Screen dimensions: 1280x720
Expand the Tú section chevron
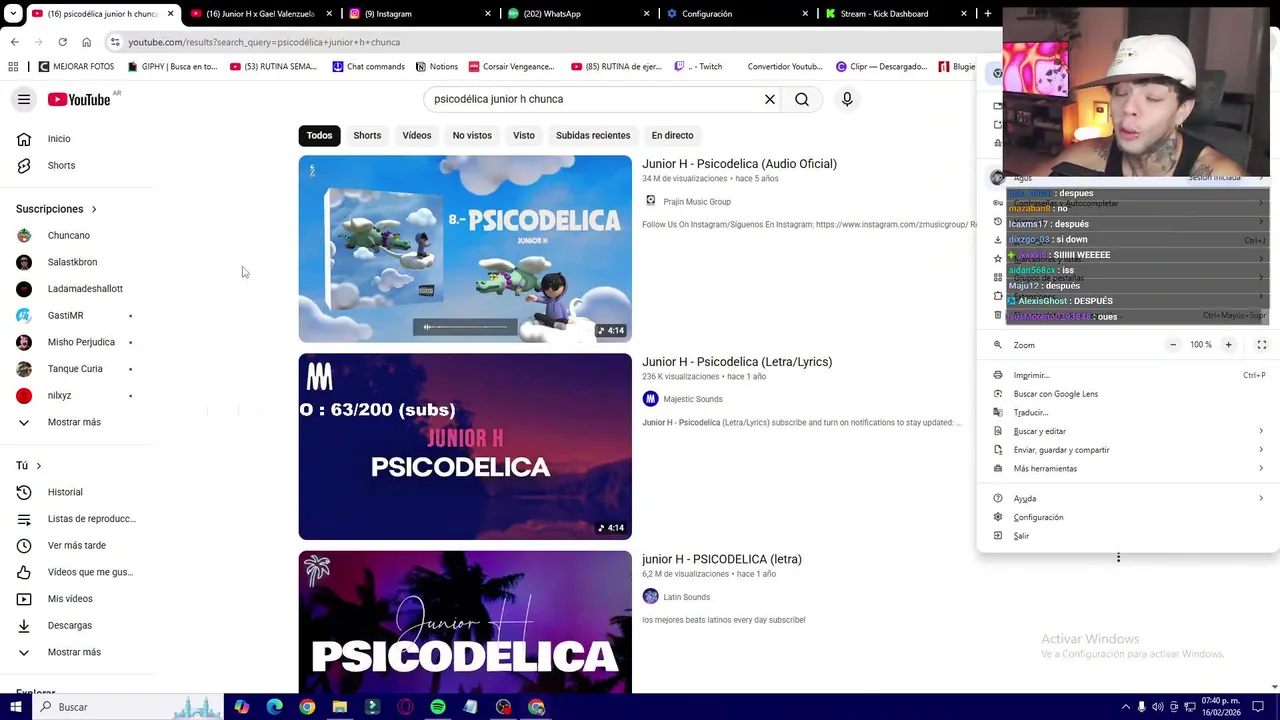click(x=39, y=466)
